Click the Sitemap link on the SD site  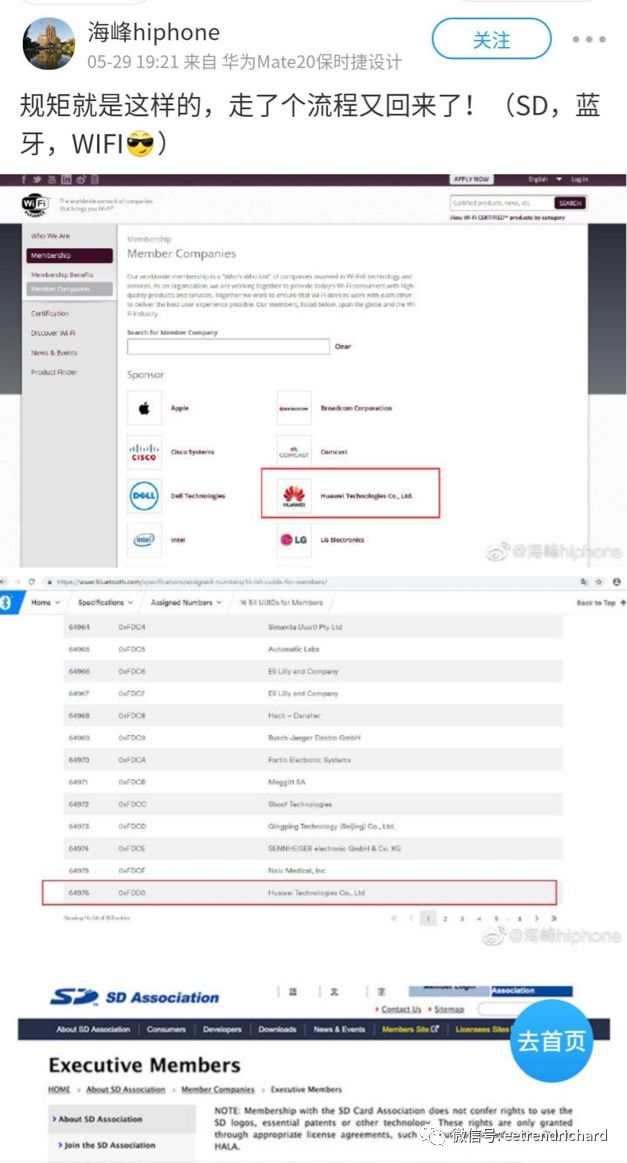point(448,1009)
